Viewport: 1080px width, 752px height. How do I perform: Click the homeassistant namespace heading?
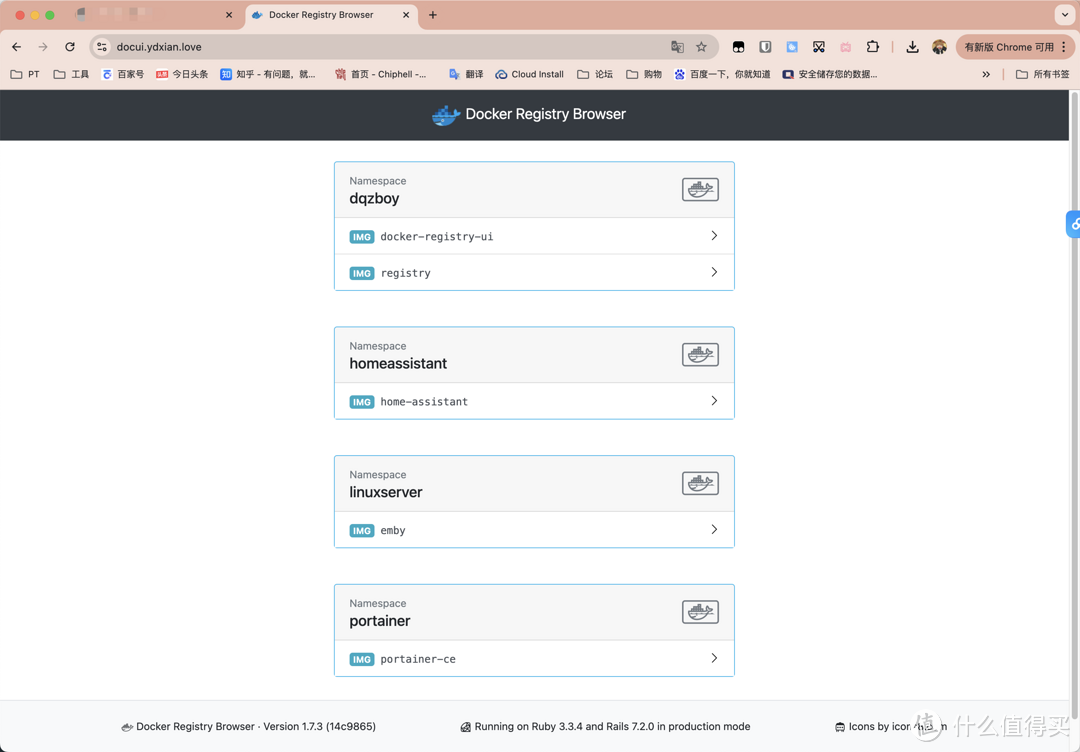click(x=398, y=364)
